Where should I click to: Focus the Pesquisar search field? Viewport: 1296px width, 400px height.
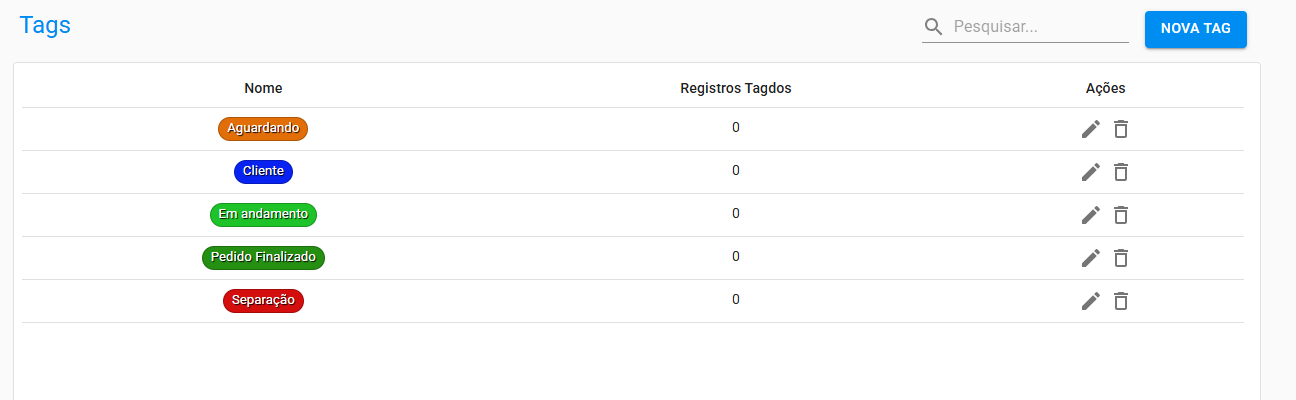(1038, 27)
